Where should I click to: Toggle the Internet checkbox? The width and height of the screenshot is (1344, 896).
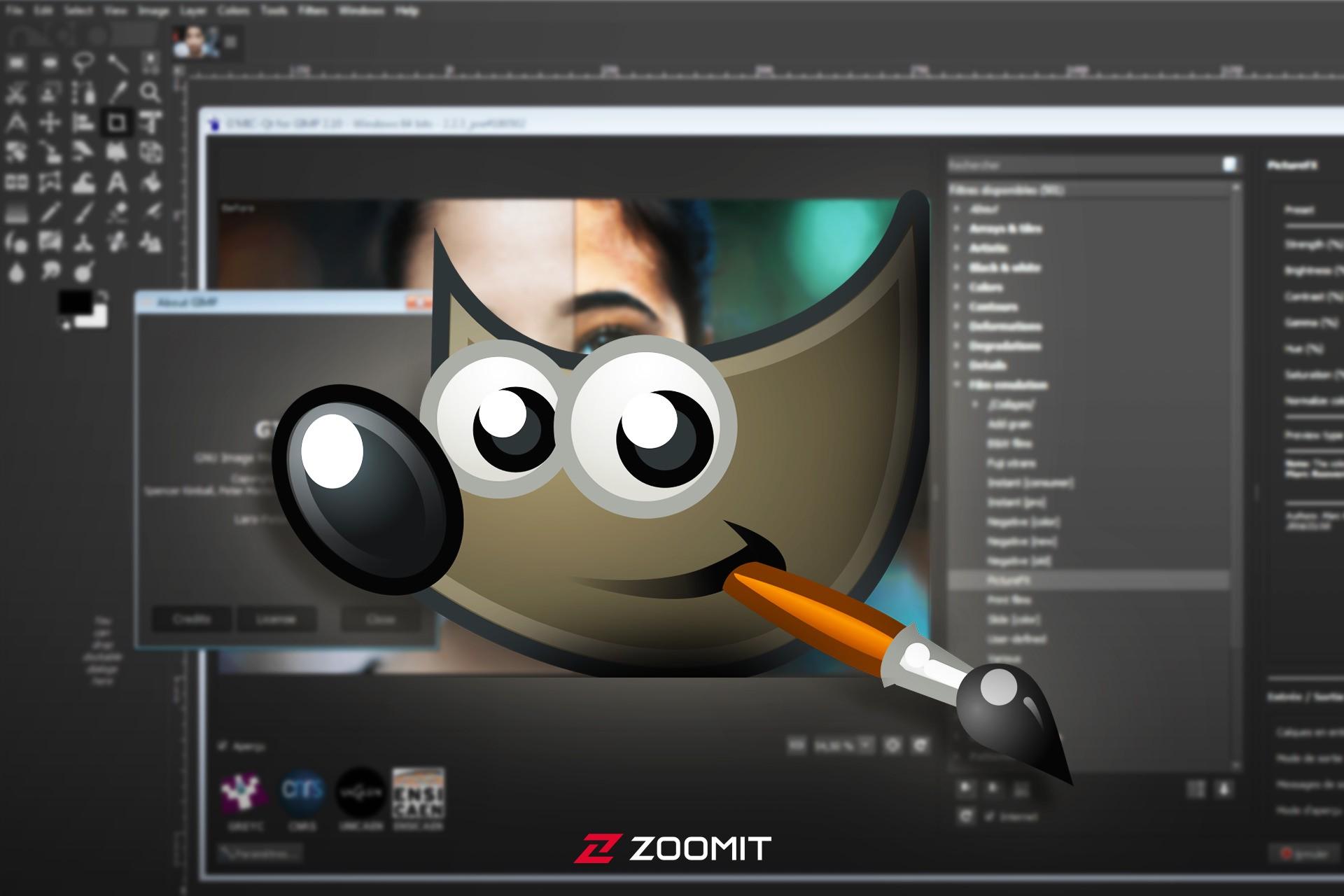click(x=990, y=816)
